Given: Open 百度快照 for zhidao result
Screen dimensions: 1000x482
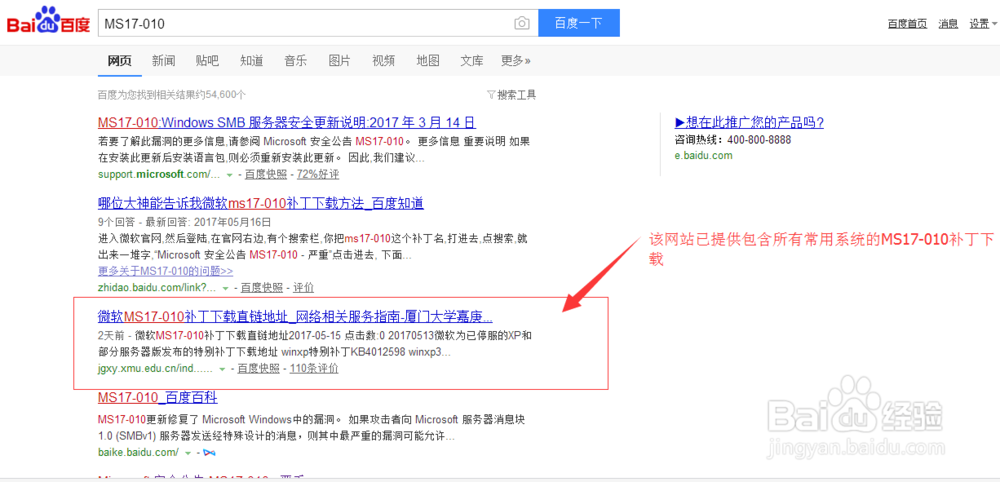Looking at the screenshot, I should pyautogui.click(x=261, y=288).
